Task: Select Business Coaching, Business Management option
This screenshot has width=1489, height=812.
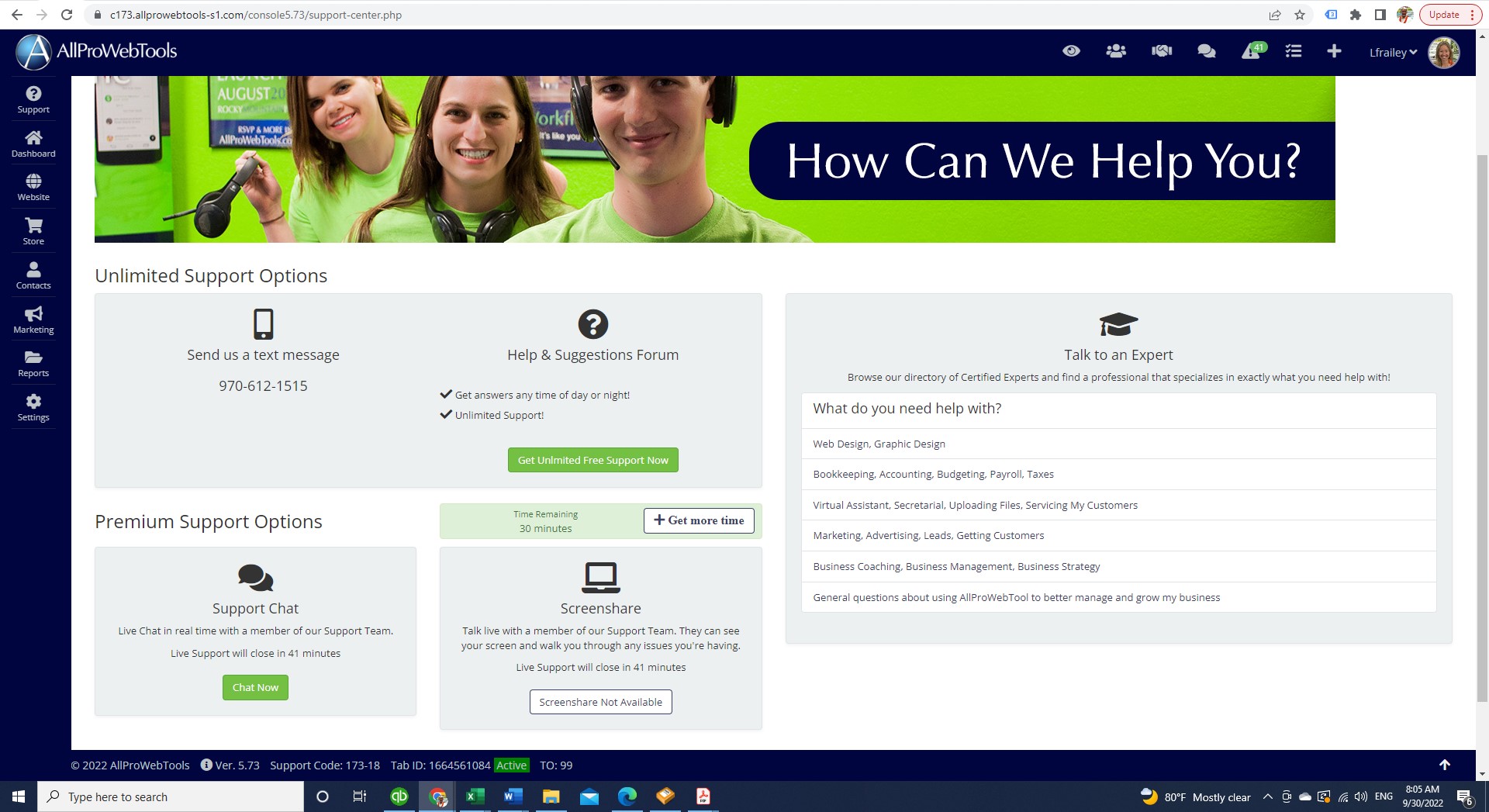Action: click(x=1118, y=566)
